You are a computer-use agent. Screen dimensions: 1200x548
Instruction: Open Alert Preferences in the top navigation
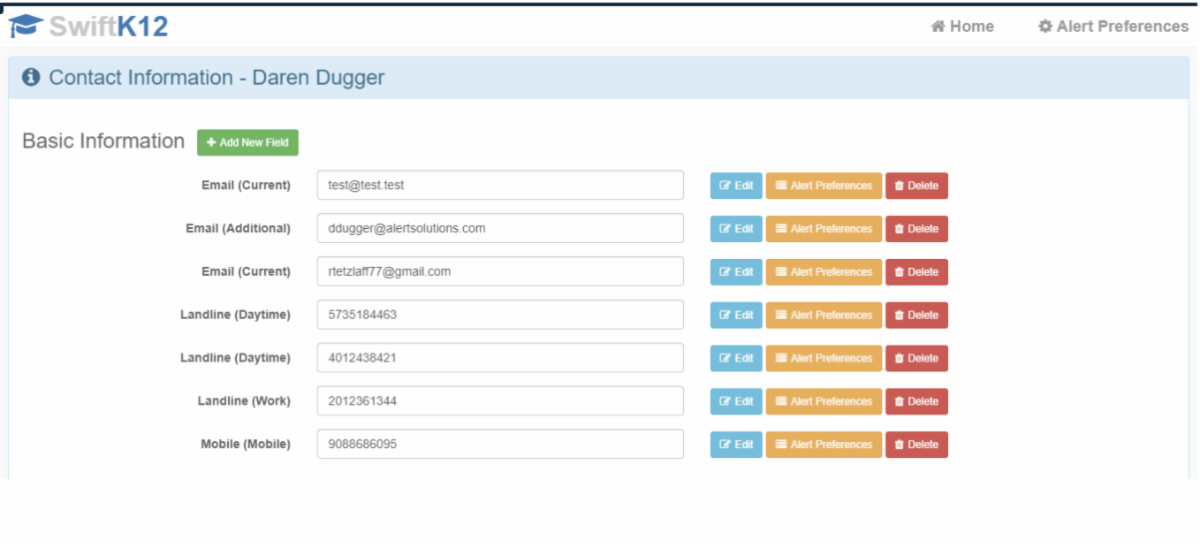coord(1113,26)
